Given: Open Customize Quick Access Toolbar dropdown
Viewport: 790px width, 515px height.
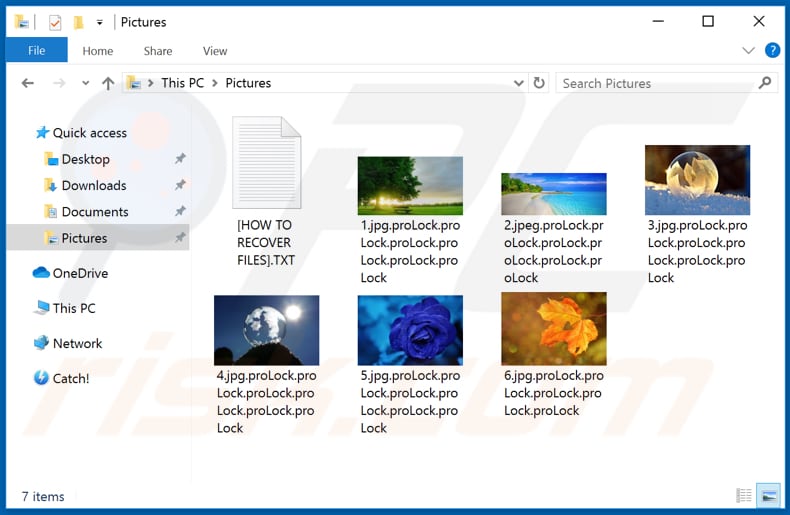Looking at the screenshot, I should coord(99,22).
